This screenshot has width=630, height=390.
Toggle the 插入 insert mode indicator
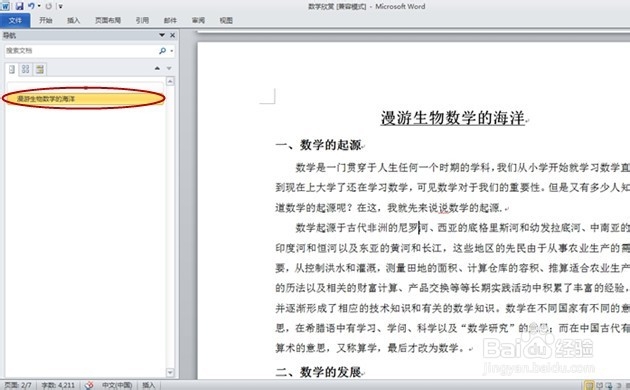click(x=149, y=385)
